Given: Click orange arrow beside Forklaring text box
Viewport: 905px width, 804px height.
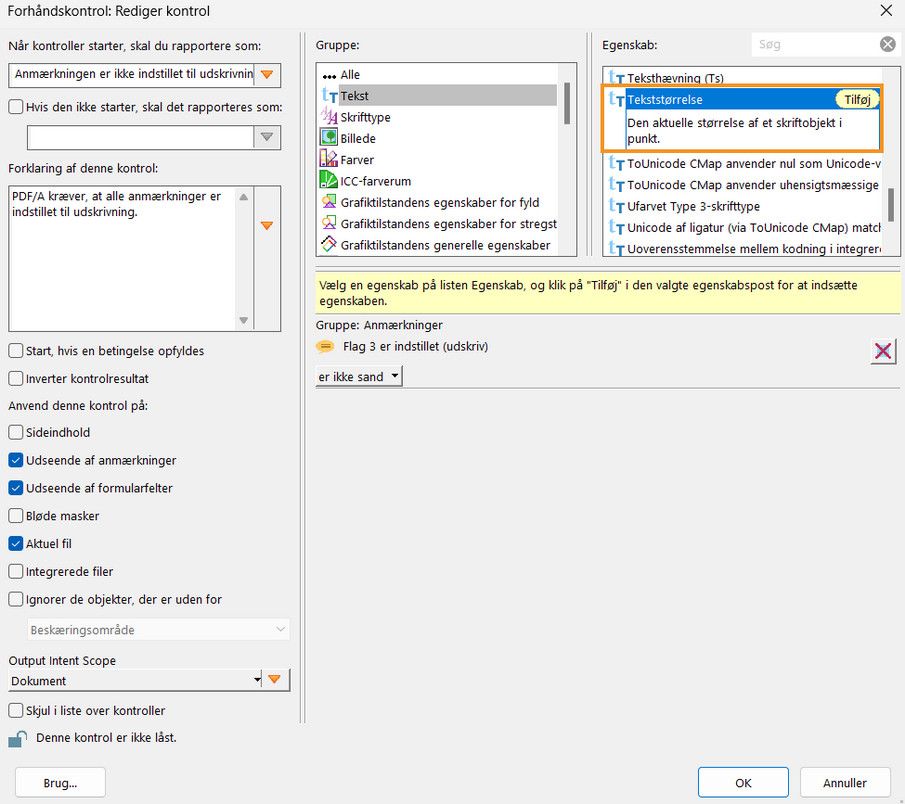Looking at the screenshot, I should (x=267, y=226).
